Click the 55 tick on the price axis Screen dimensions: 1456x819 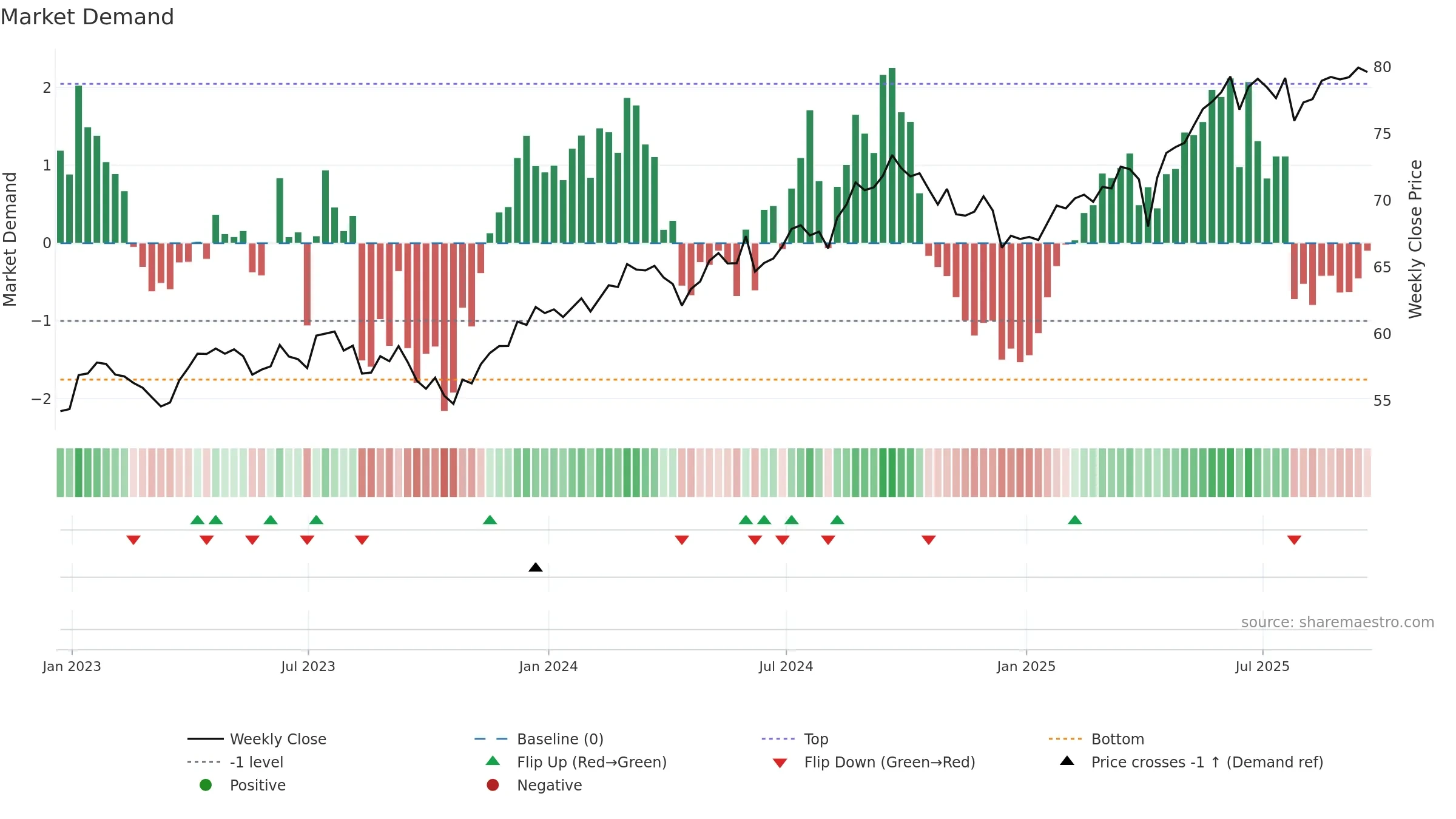pos(1382,401)
